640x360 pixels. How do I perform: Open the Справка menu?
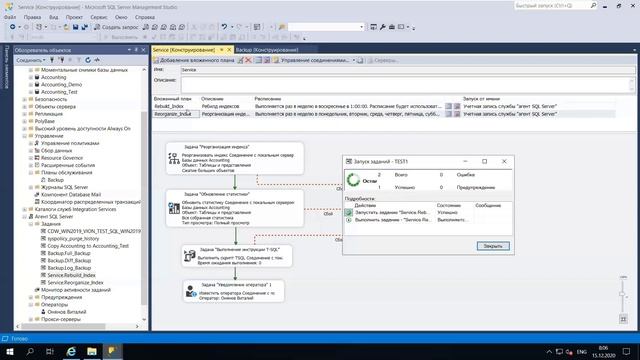coord(144,17)
